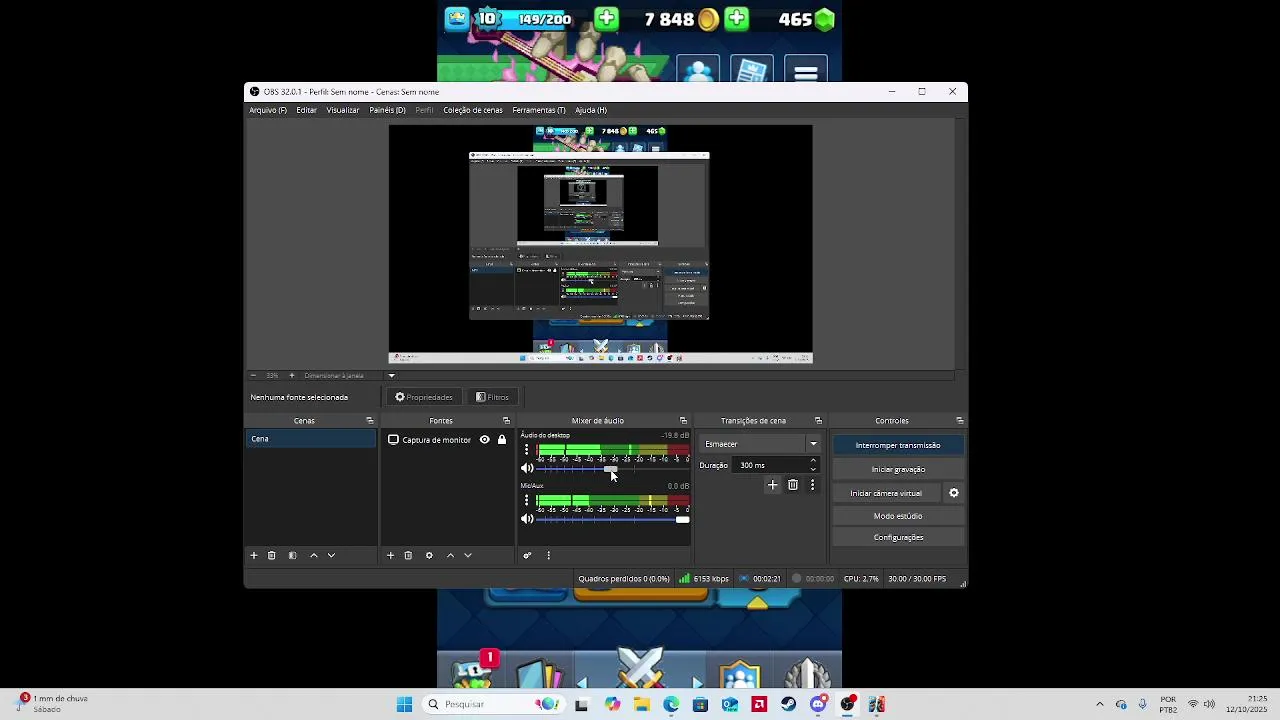Screen dimensions: 1280x720
Task: Open the Propriedades button in source toolbar
Action: pyautogui.click(x=424, y=397)
